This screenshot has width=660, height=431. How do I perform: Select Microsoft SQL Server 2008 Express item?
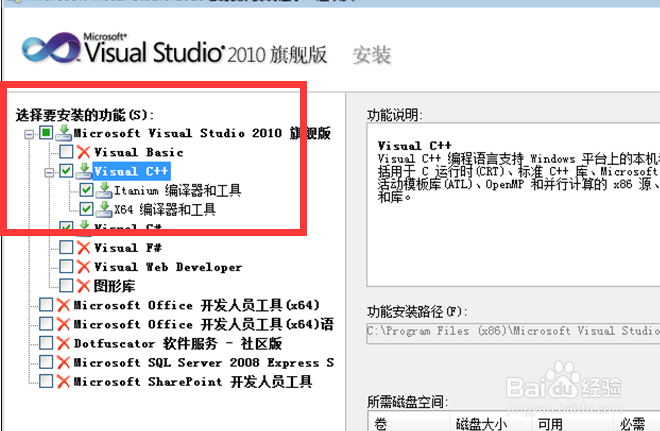point(204,362)
